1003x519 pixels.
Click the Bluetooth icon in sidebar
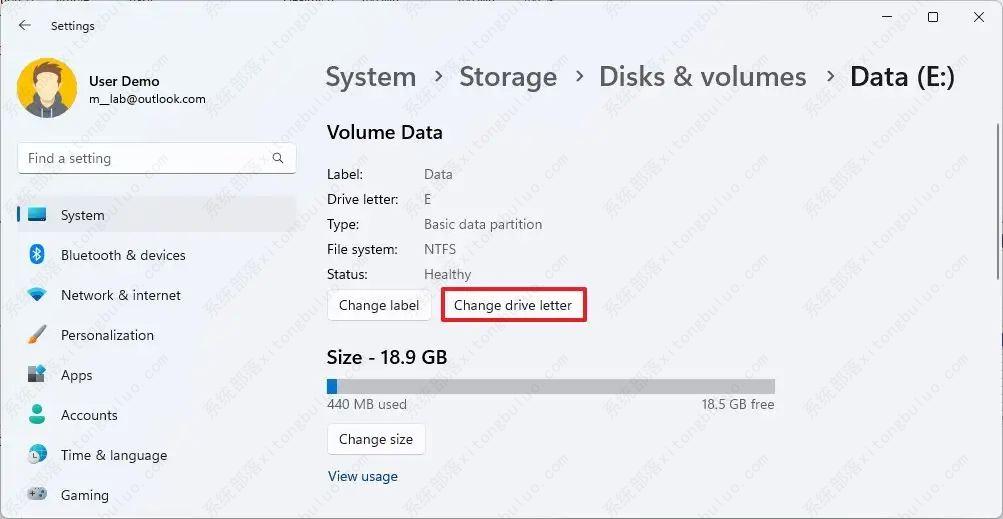38,255
